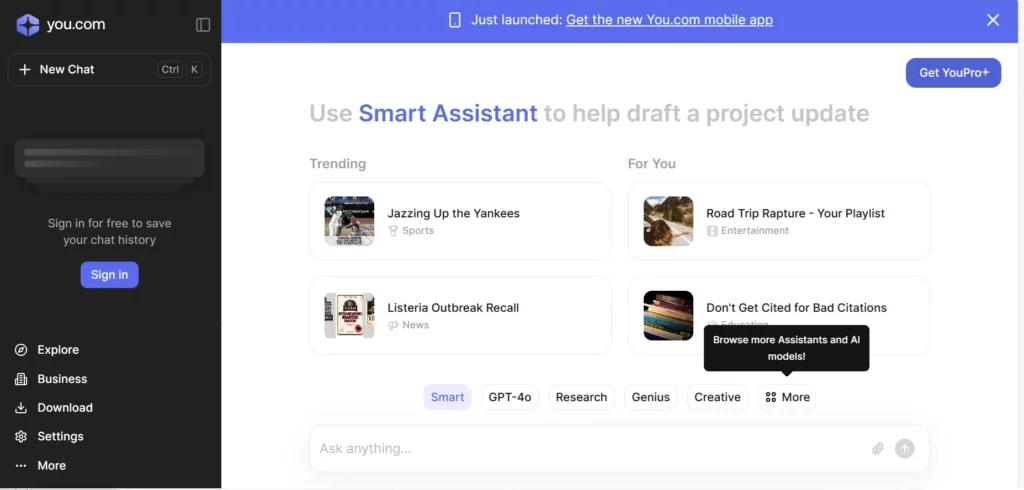
Task: Click the you.com brand name text
Action: 76,25
